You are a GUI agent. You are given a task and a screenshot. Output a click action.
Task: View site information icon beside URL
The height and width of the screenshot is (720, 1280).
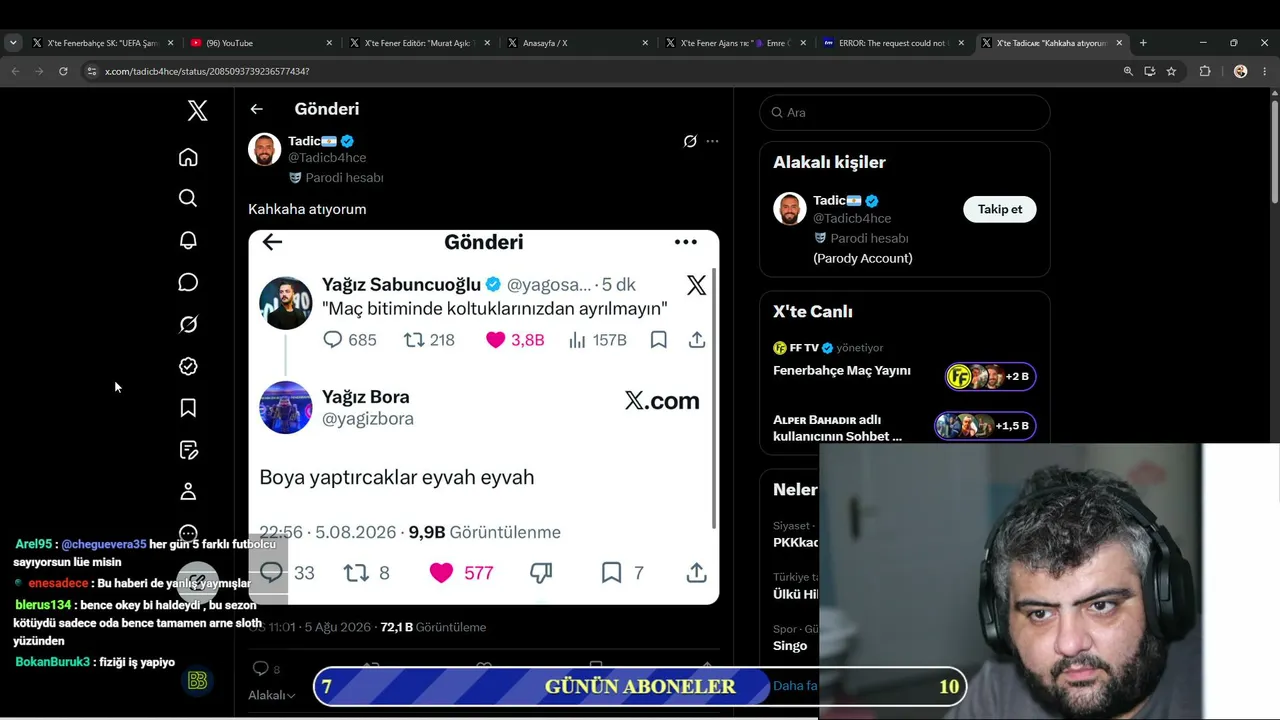tap(92, 71)
